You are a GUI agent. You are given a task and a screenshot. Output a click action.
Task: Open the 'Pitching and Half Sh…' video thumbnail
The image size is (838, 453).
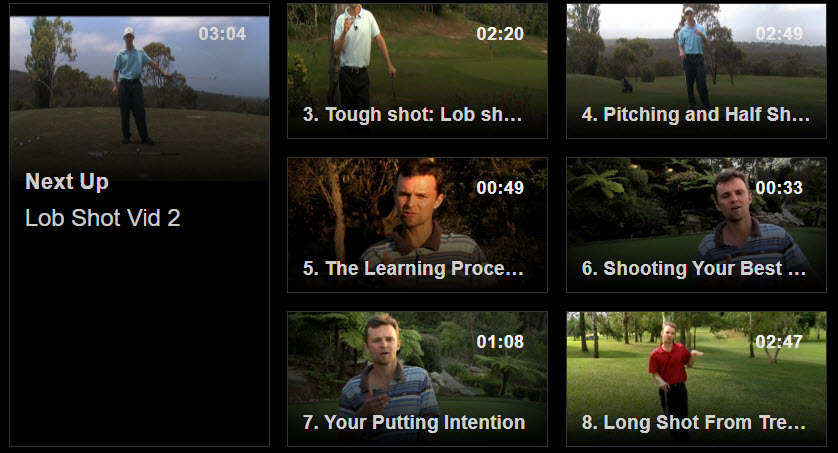coord(696,60)
